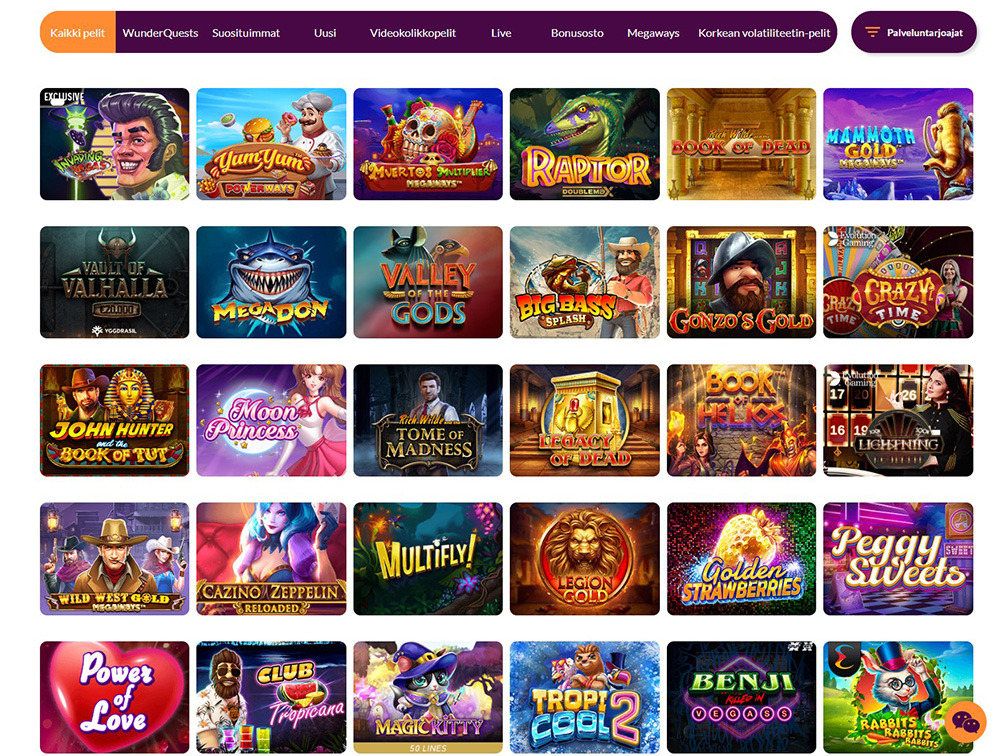Start the Crazy Time live game
This screenshot has width=1000, height=756.
(x=898, y=282)
